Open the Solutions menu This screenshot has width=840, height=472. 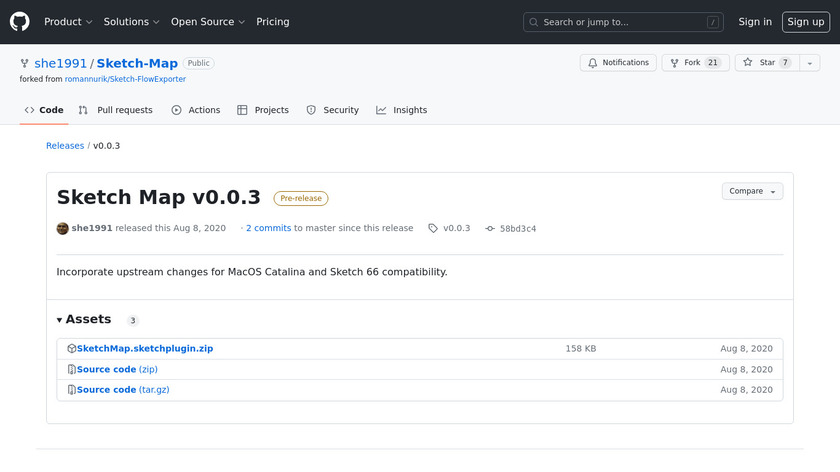[x=131, y=22]
